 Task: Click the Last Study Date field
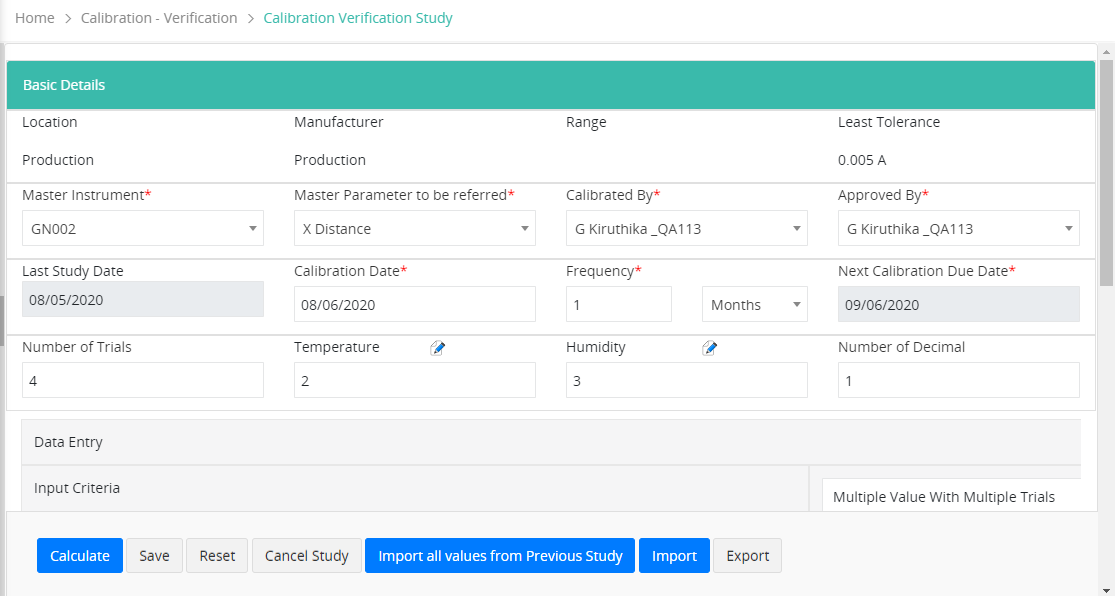(143, 299)
